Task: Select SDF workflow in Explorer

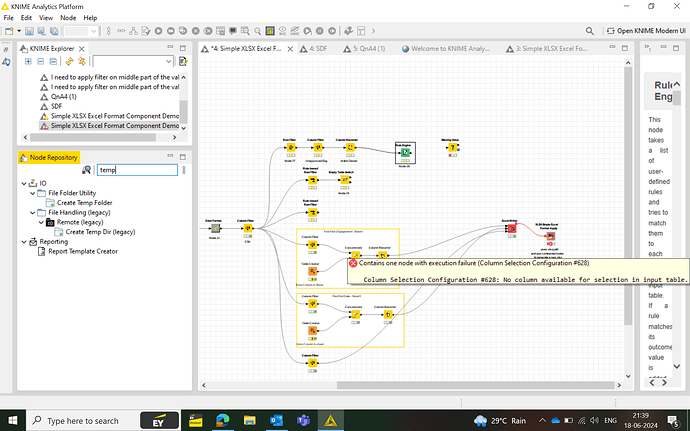Action: coord(56,106)
